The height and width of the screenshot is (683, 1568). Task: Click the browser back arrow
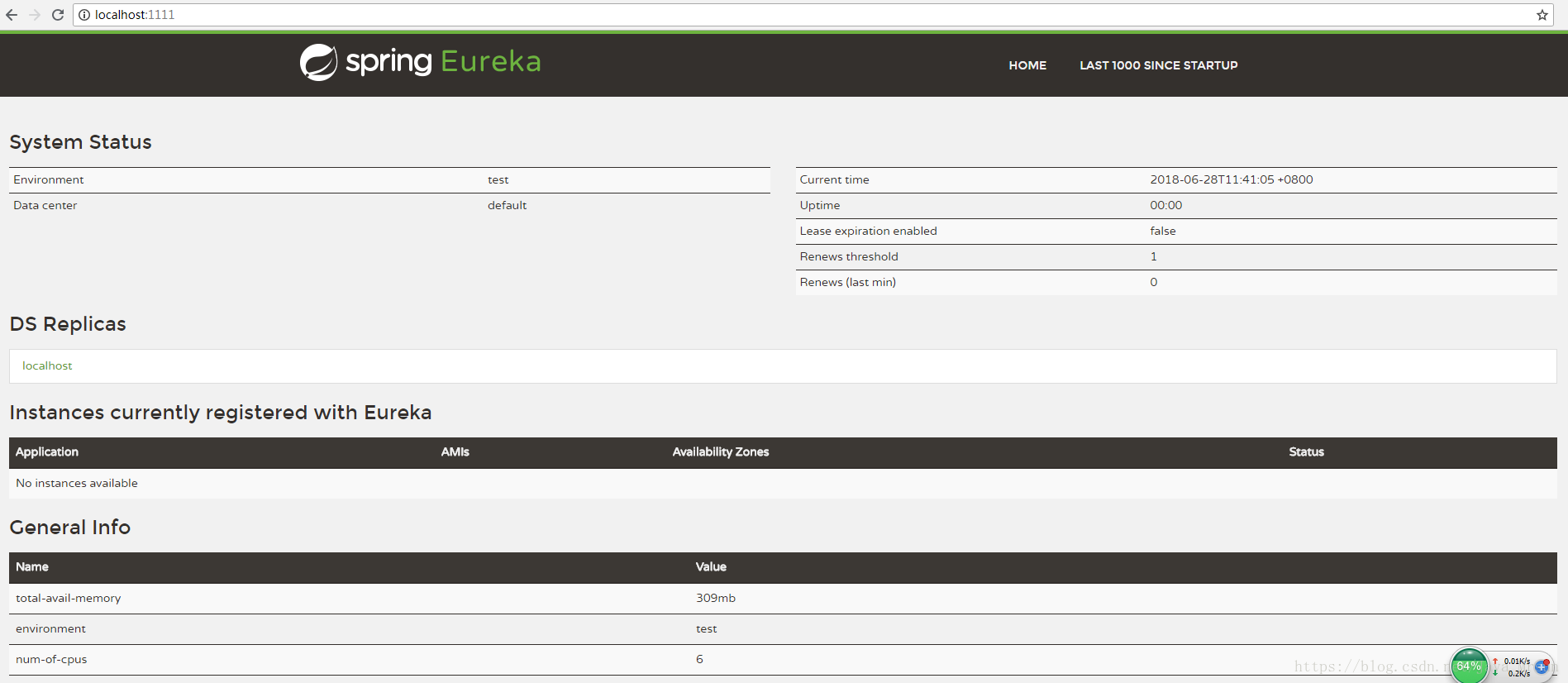(12, 15)
